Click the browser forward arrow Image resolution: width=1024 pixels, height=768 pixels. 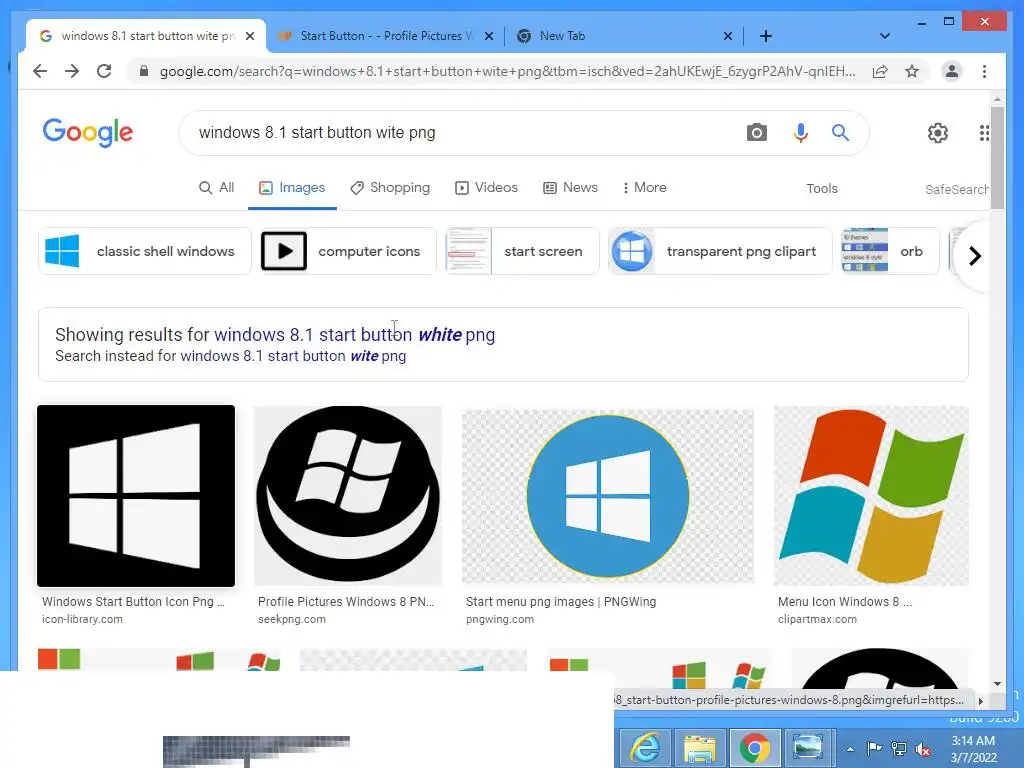click(72, 71)
